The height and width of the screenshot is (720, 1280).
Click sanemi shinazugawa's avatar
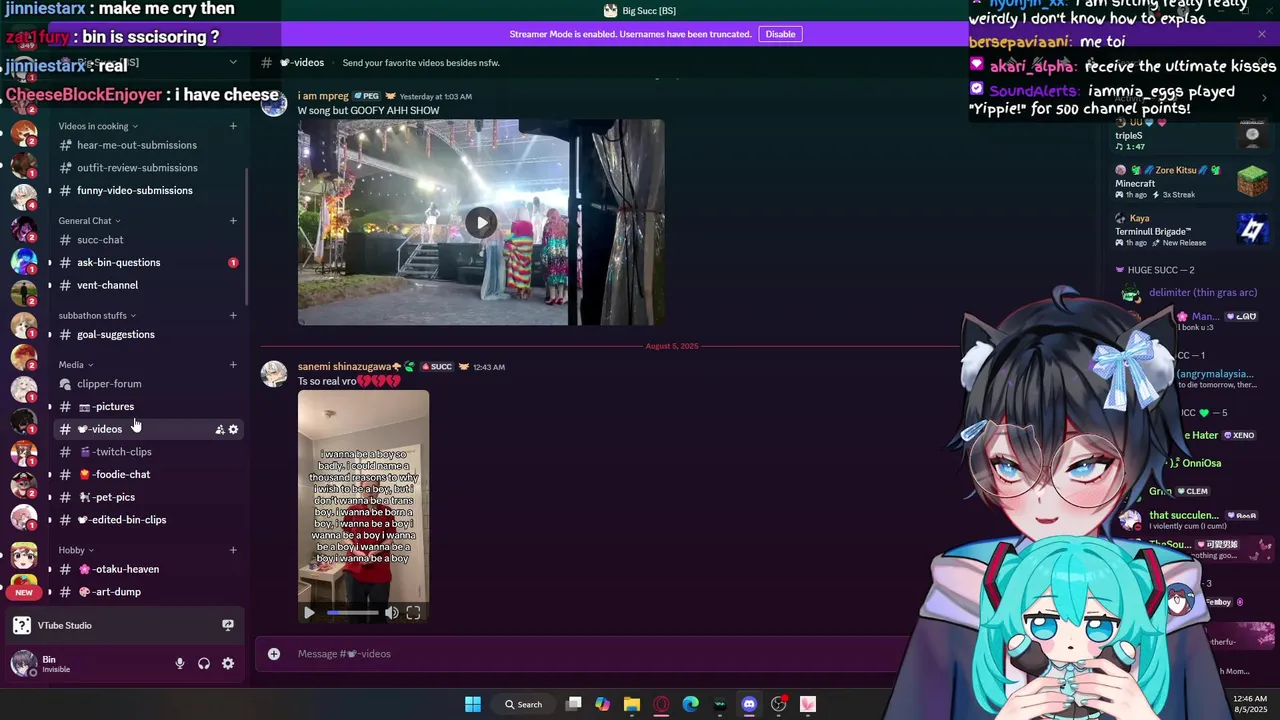point(274,374)
